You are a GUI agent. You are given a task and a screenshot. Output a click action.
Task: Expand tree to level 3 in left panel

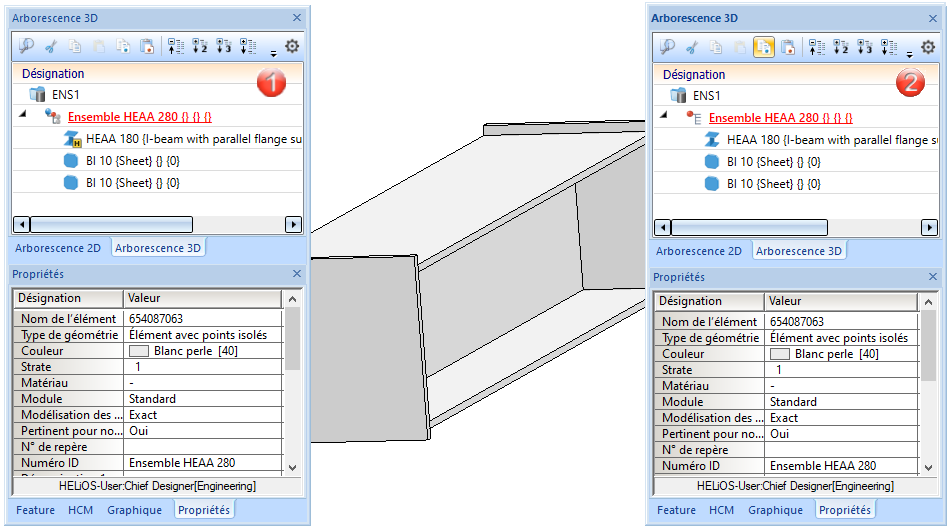pos(224,46)
